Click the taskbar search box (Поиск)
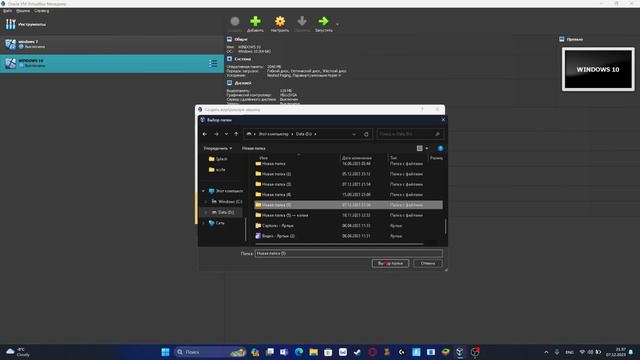 211,352
